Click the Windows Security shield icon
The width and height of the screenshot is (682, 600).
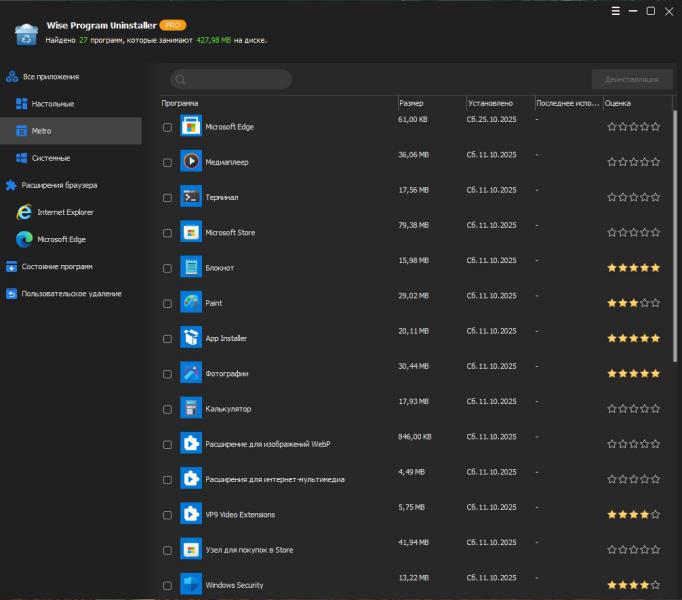click(x=191, y=584)
